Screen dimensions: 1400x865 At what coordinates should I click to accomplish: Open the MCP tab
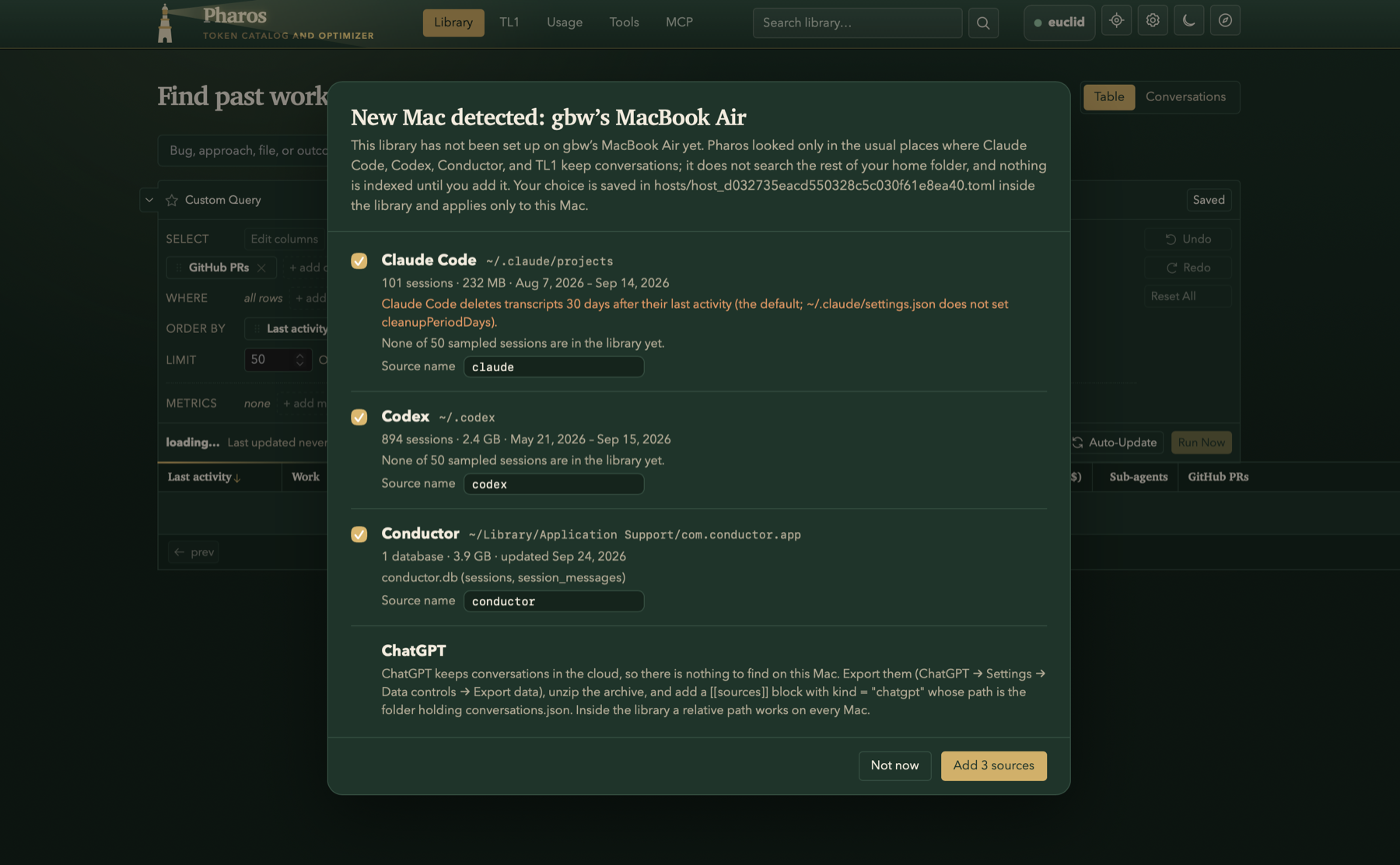[x=679, y=23]
